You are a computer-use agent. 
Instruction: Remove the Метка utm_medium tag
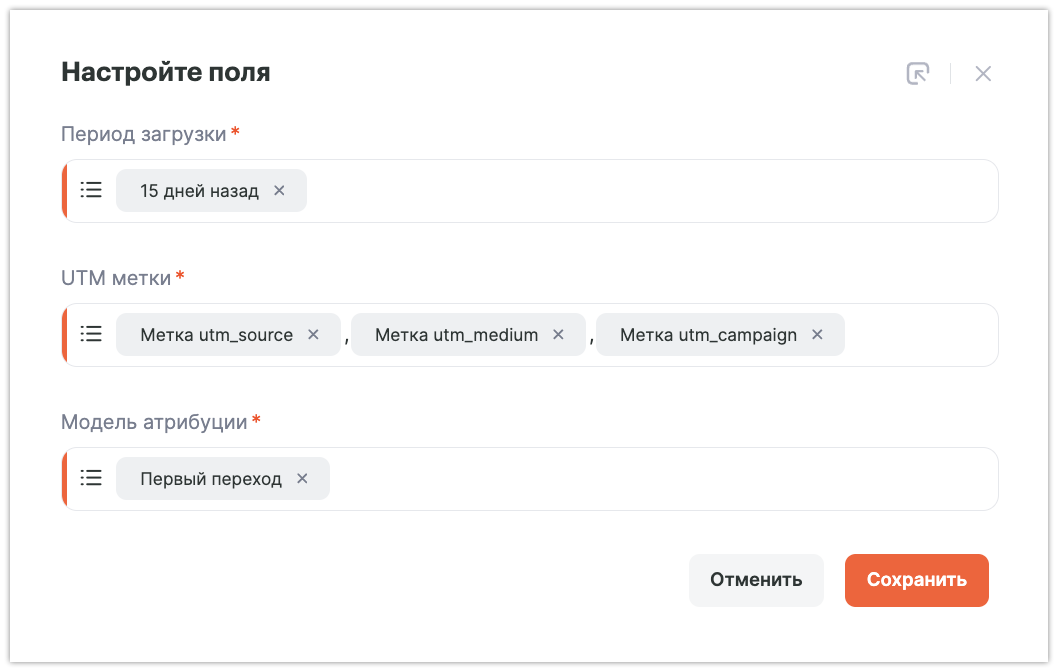point(558,335)
